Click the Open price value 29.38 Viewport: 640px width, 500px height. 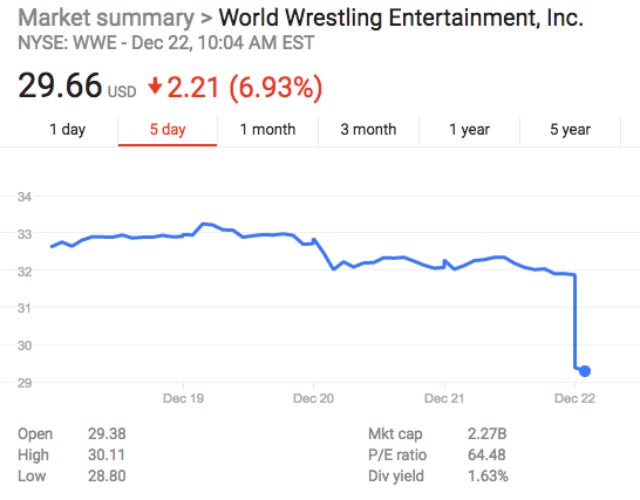(x=106, y=436)
